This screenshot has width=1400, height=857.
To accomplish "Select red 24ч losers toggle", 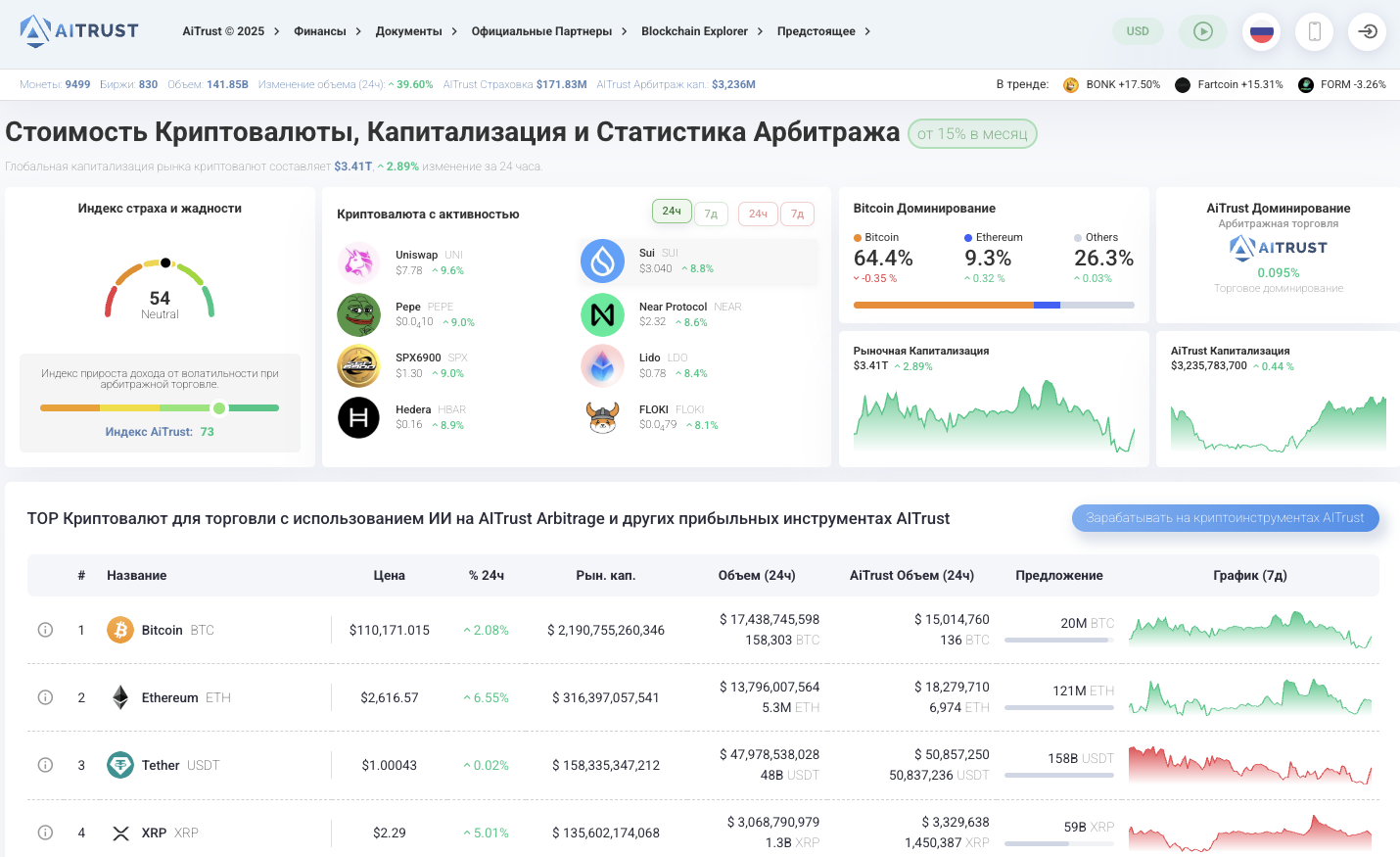I will point(758,214).
